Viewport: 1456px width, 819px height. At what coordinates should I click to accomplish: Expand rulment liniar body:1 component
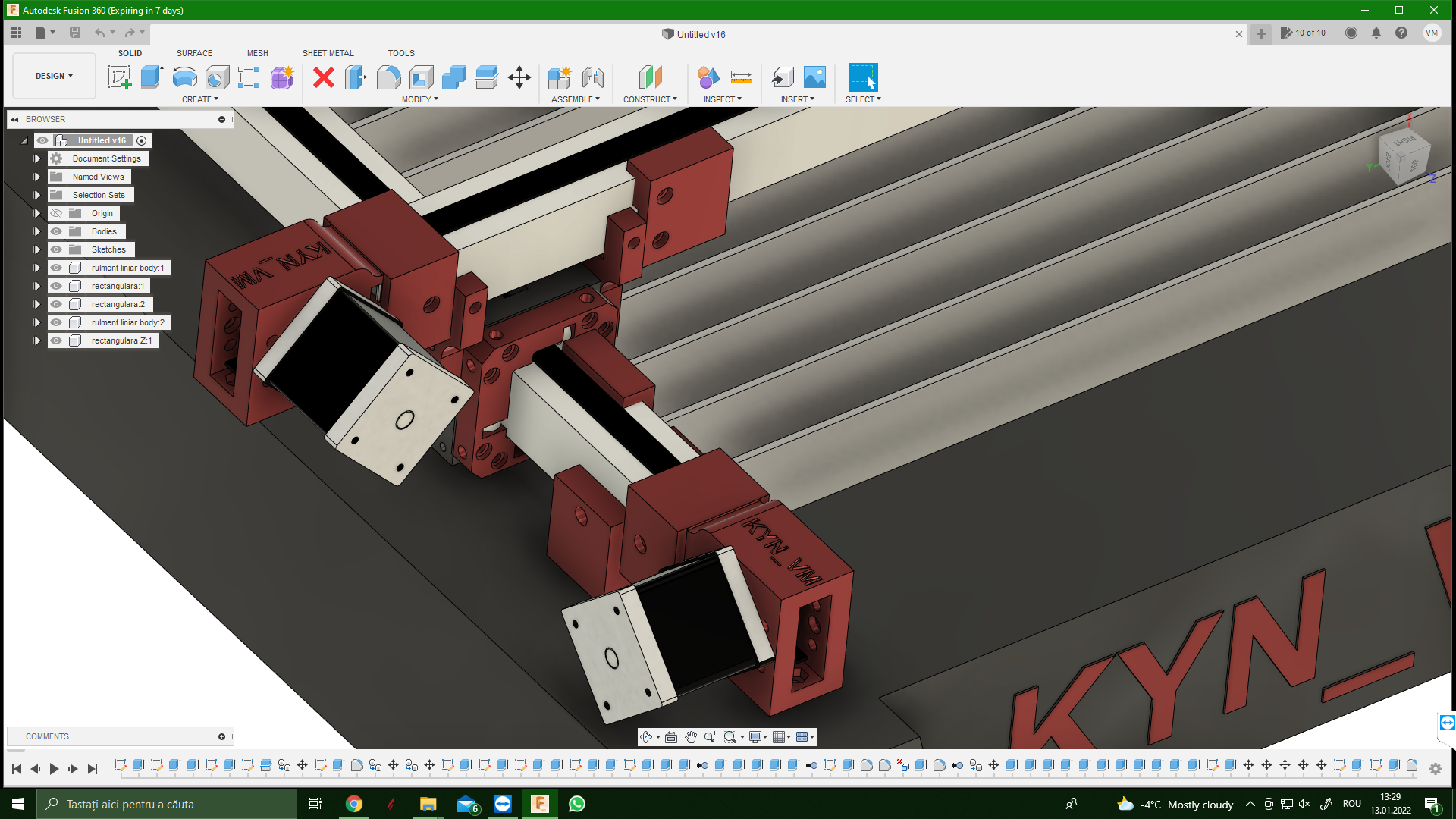tap(36, 268)
